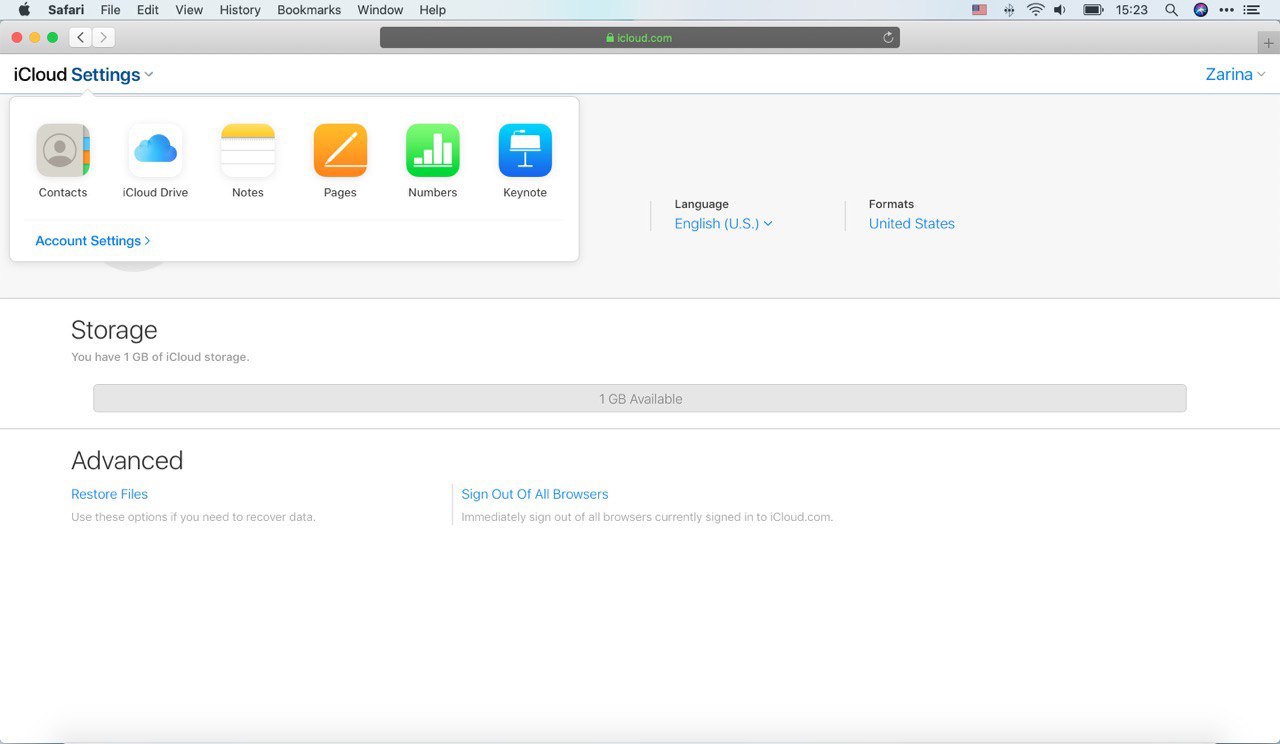Open the volume control in menu bar
This screenshot has height=744, width=1280.
[1060, 10]
